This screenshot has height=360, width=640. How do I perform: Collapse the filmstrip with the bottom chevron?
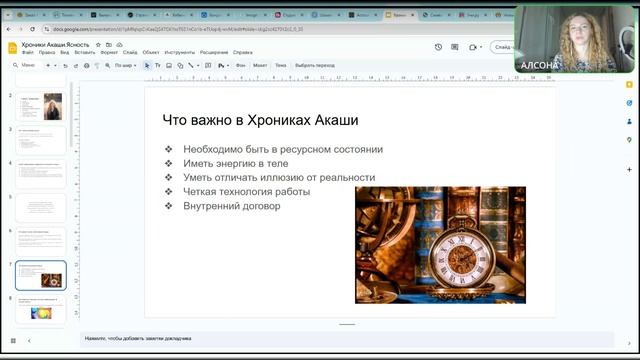tap(29, 340)
